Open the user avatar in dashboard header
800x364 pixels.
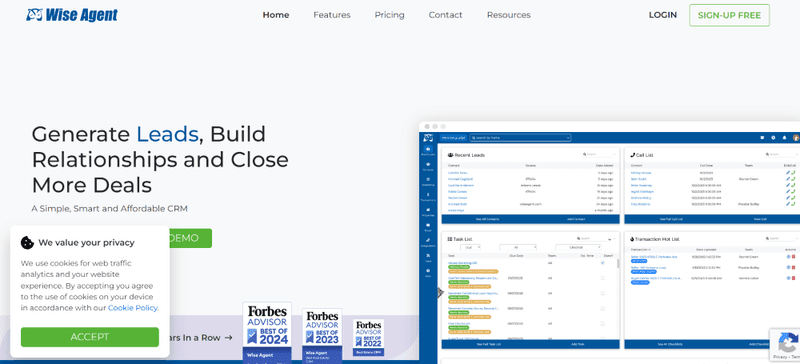coord(796,138)
